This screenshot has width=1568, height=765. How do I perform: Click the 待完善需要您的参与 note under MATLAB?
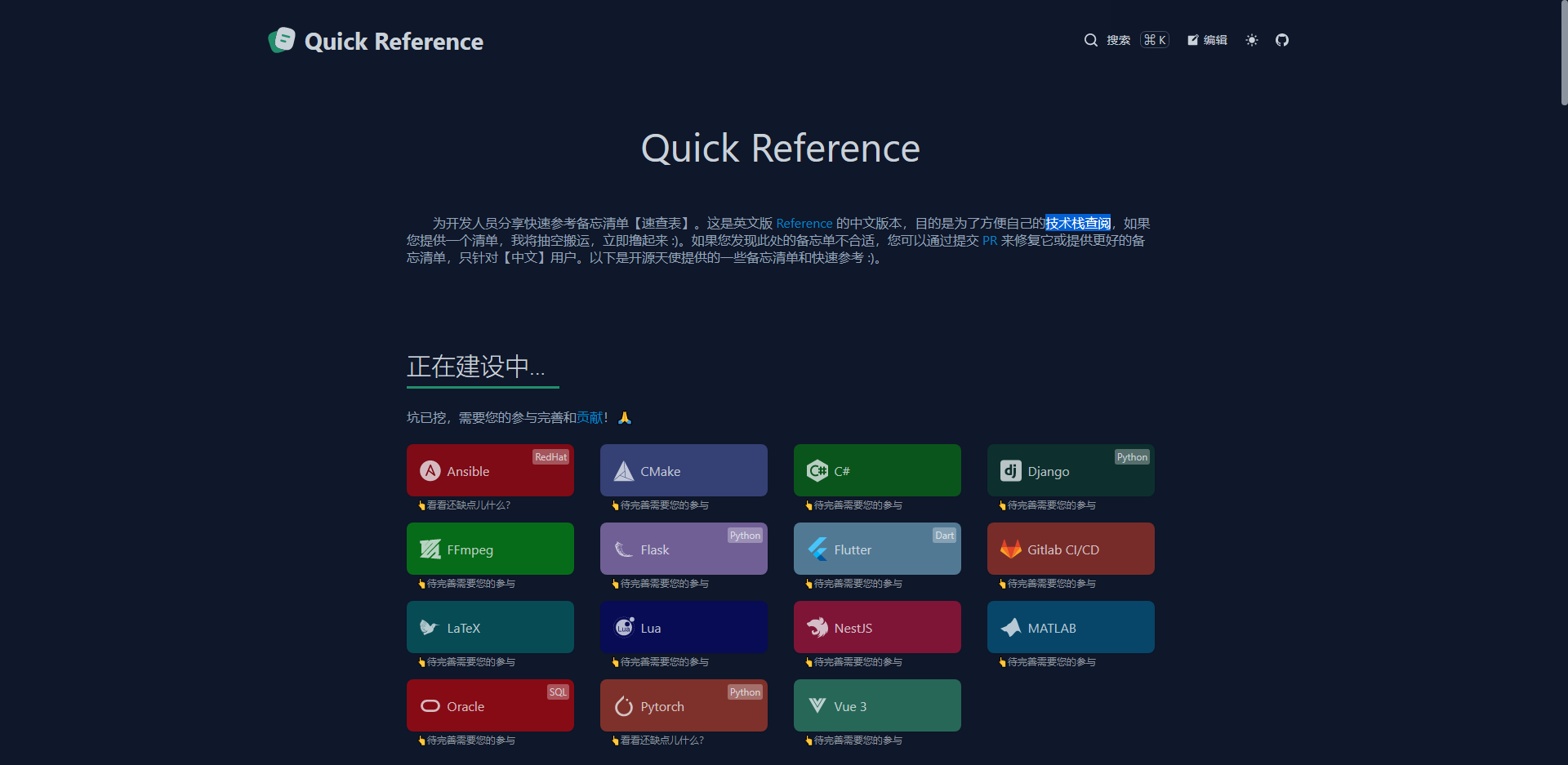pos(1047,662)
